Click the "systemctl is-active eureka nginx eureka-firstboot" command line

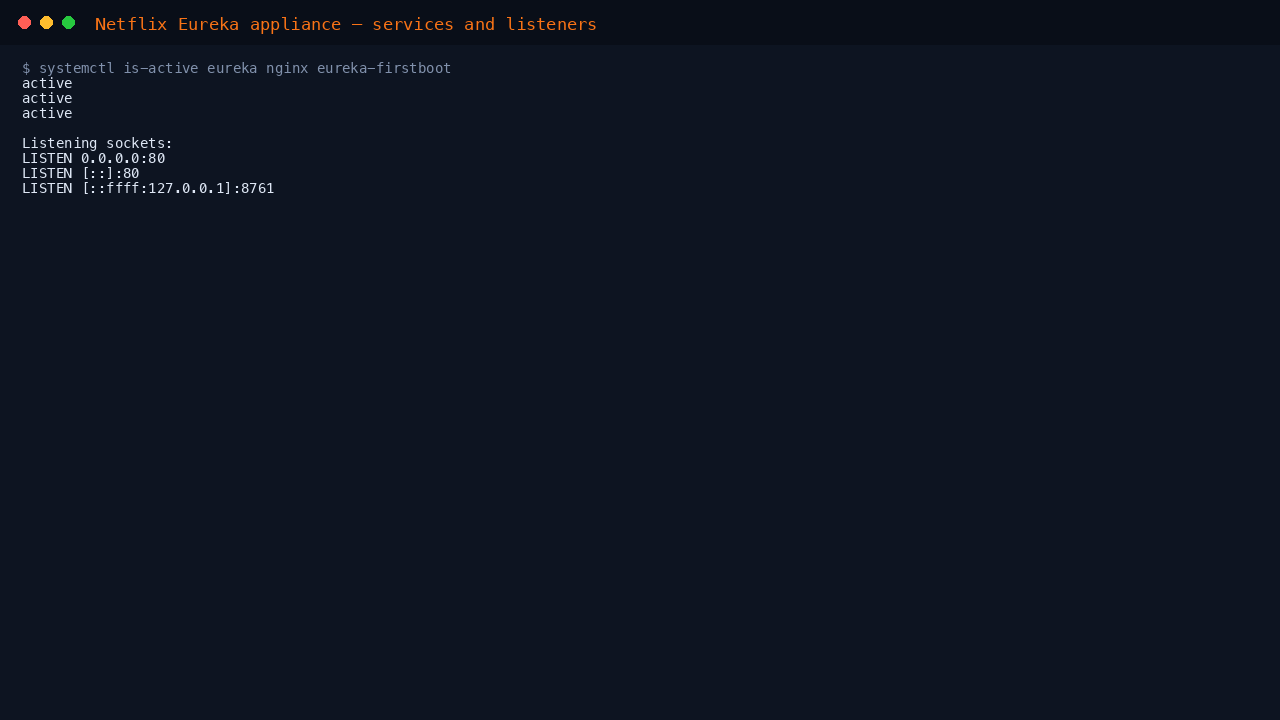tap(237, 68)
